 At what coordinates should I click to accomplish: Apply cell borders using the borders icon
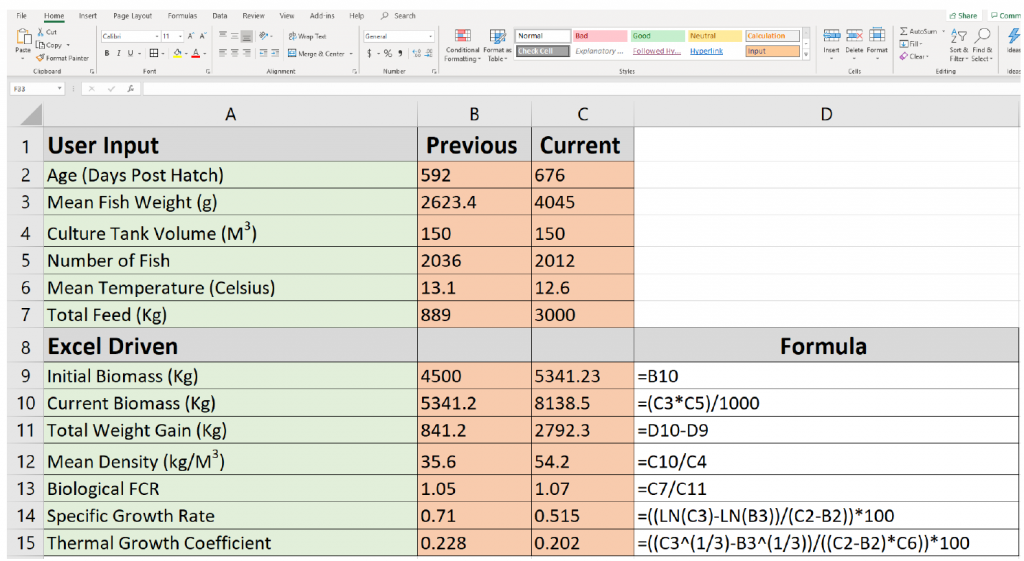[x=153, y=53]
